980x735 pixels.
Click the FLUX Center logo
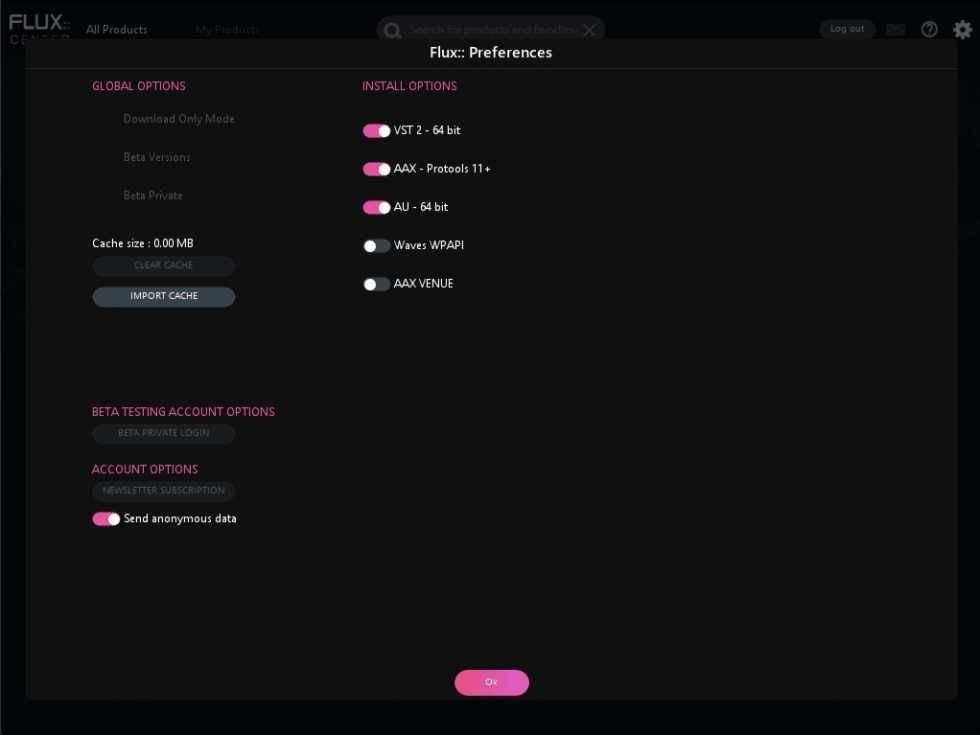click(38, 27)
